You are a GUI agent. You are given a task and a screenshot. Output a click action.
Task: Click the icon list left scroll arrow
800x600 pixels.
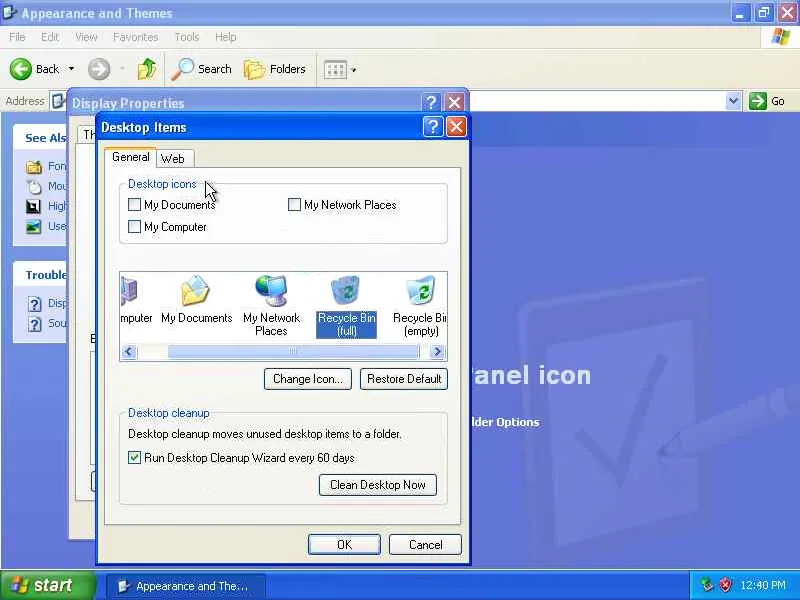click(x=129, y=352)
